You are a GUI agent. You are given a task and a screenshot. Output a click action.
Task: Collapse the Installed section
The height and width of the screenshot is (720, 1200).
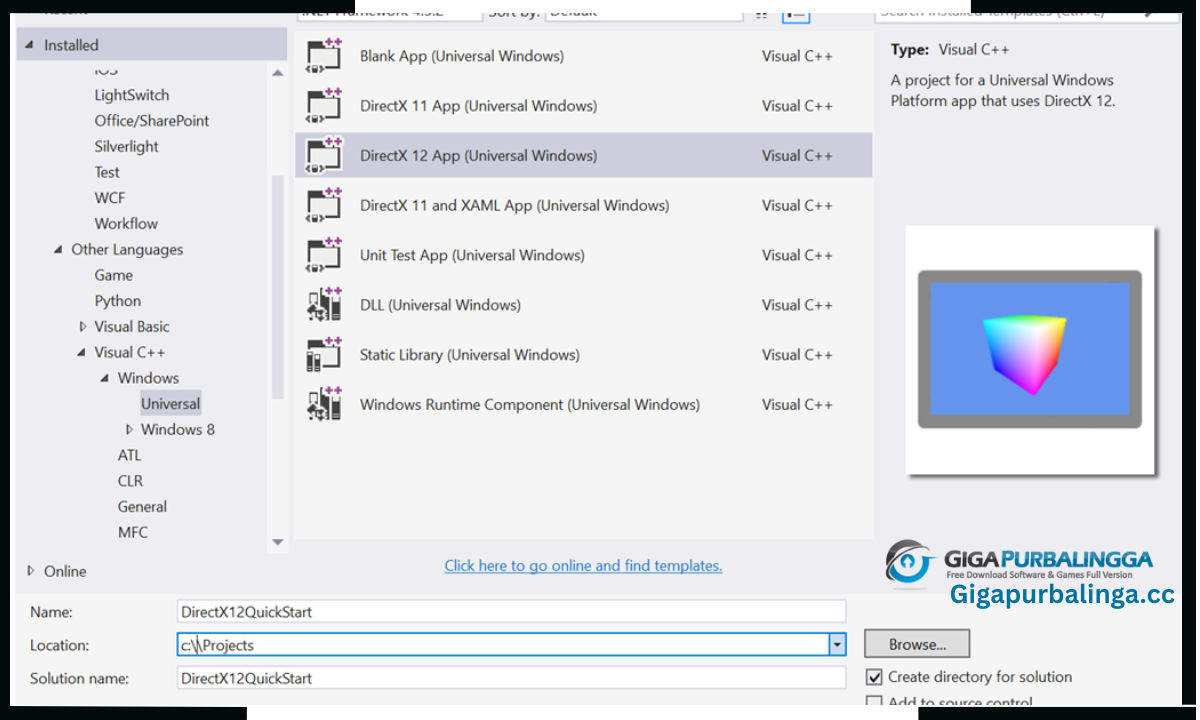coord(29,45)
